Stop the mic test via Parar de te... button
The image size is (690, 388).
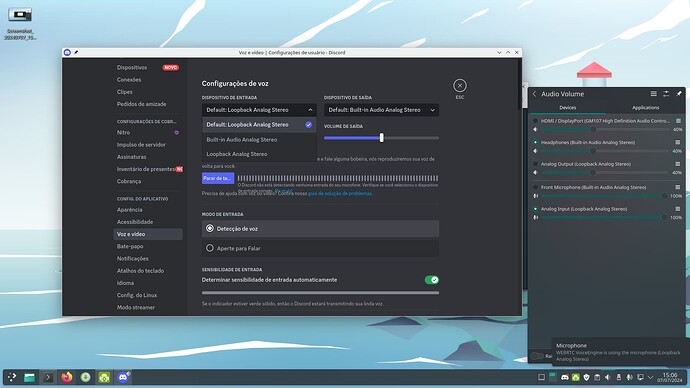[x=218, y=178]
